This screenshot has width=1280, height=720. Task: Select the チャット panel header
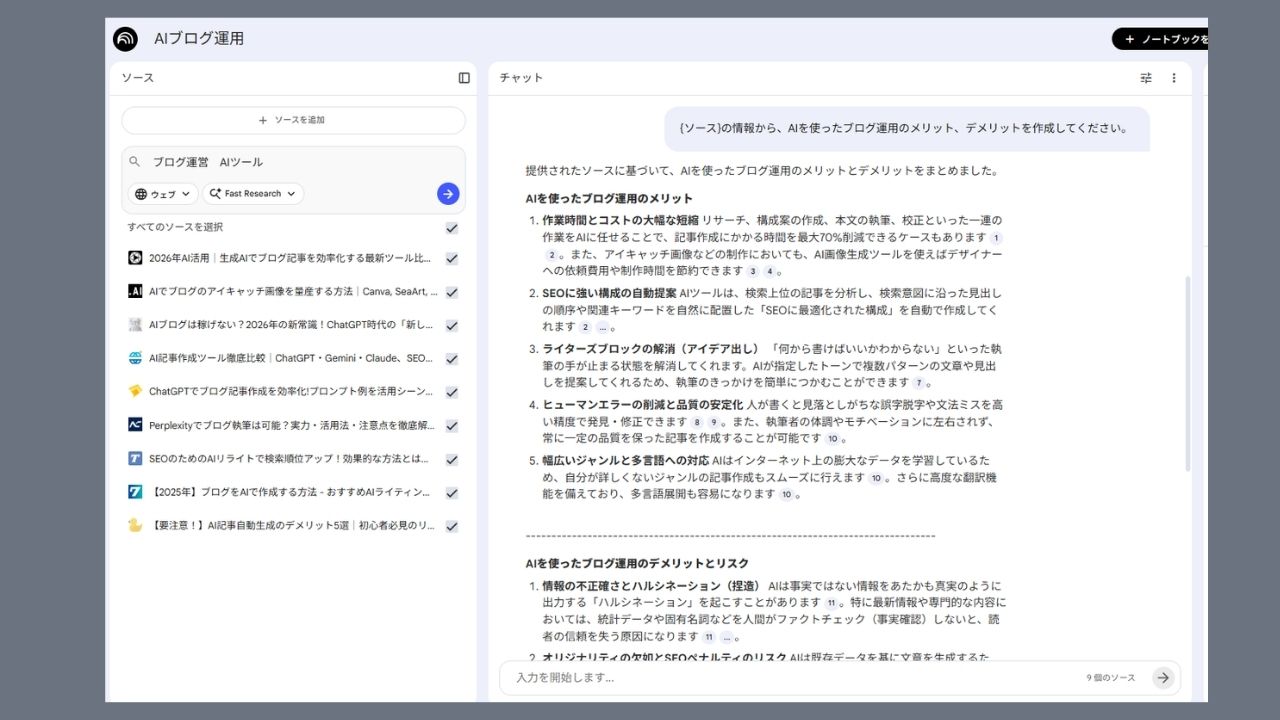pos(520,77)
